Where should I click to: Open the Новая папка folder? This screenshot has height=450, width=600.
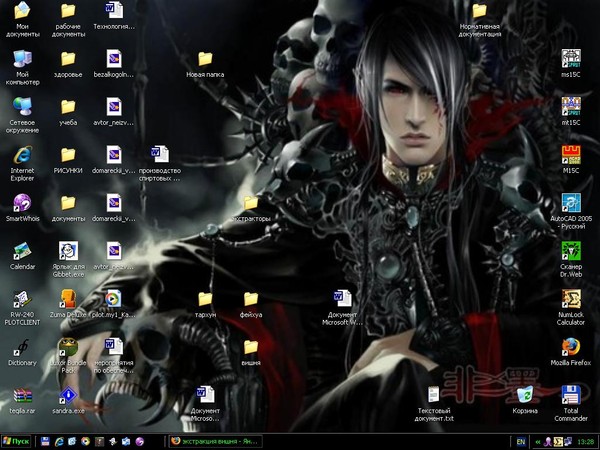coord(205,64)
